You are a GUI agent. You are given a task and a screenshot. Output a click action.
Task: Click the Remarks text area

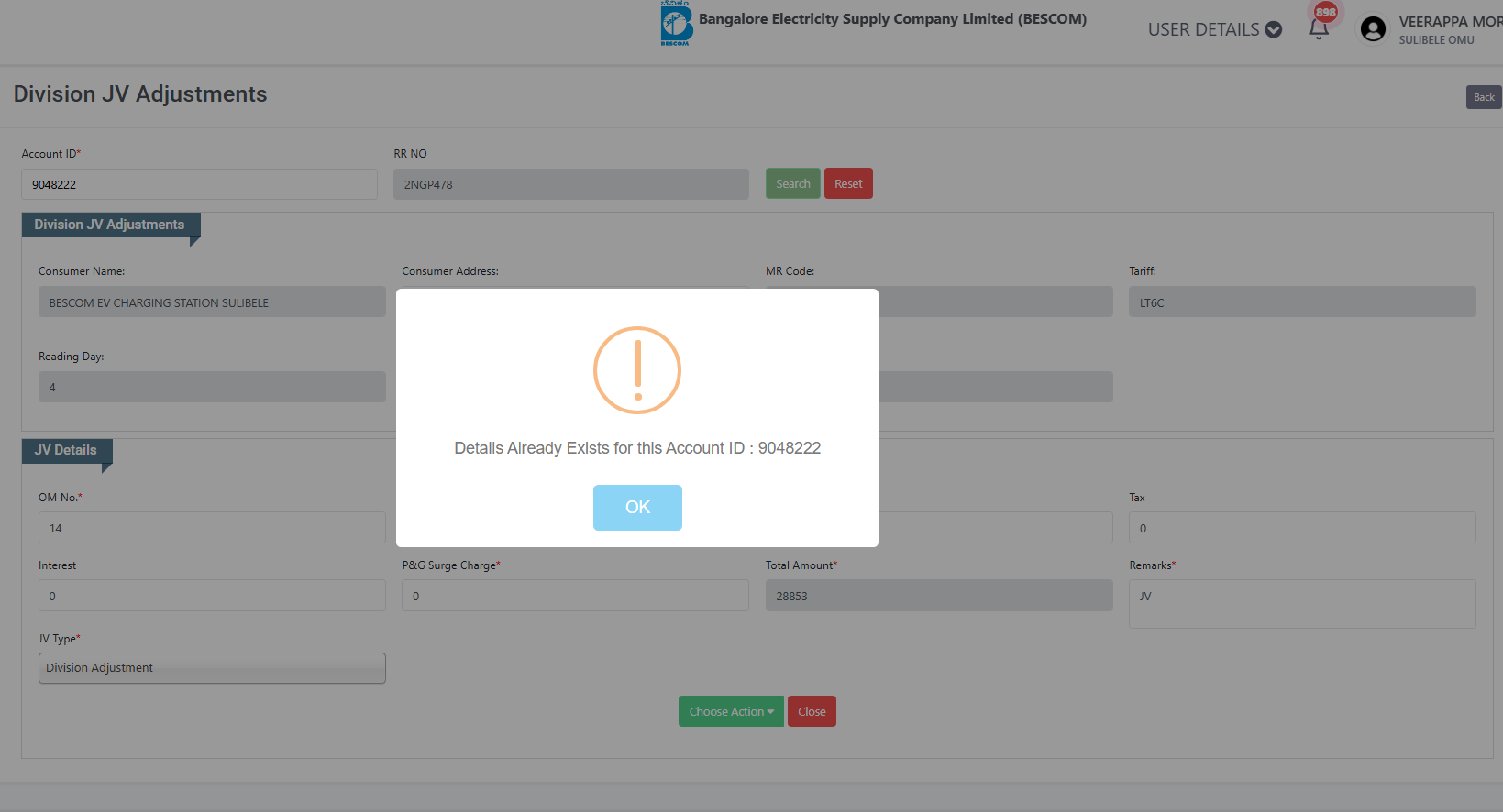[1302, 604]
